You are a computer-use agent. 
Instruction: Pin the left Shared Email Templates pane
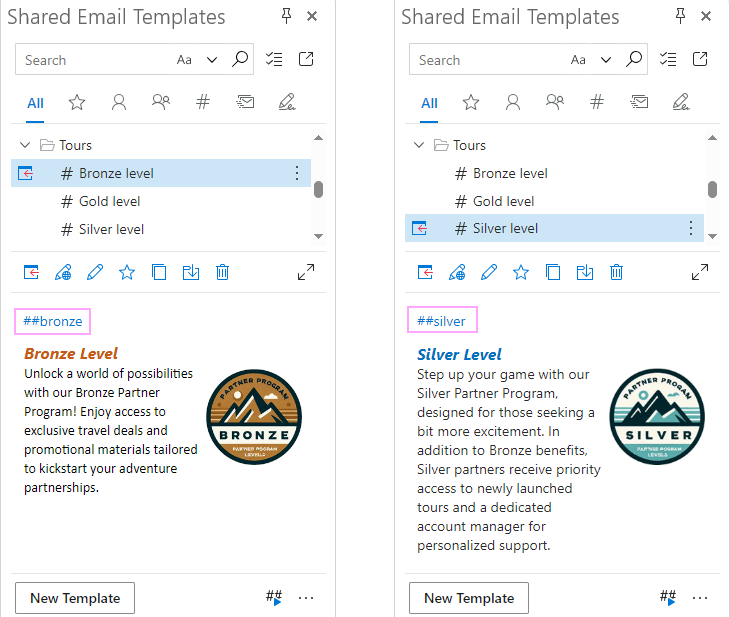pos(286,16)
